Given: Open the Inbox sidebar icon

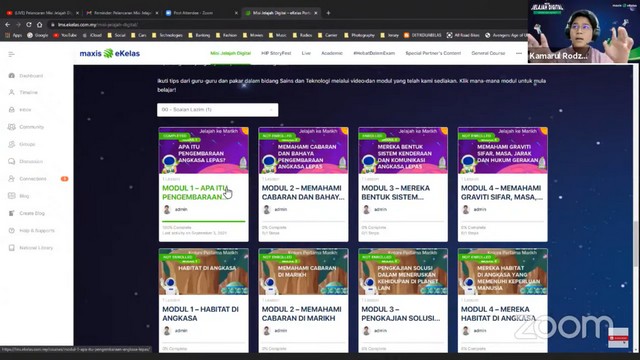Looking at the screenshot, I should point(11,110).
